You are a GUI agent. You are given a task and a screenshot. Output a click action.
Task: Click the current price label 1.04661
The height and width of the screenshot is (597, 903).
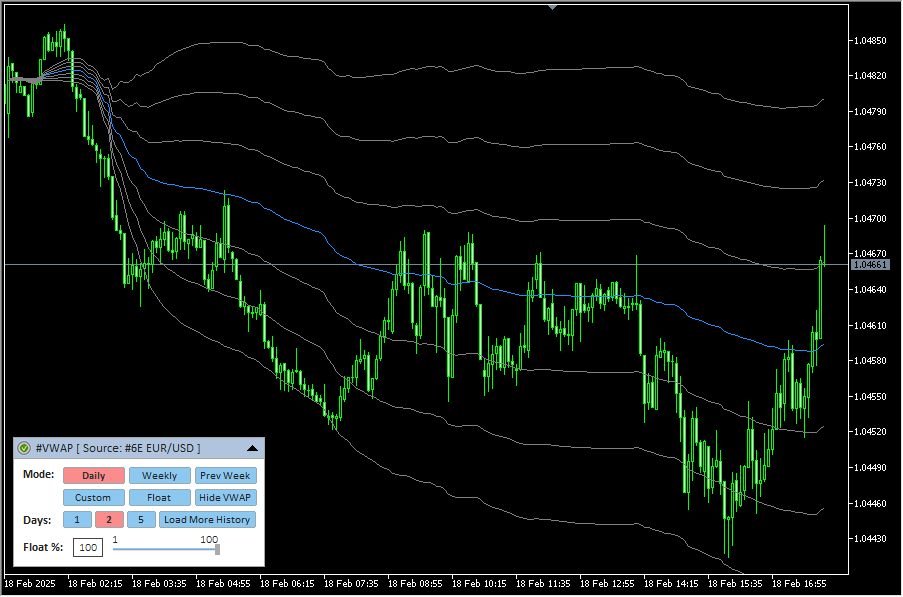868,265
